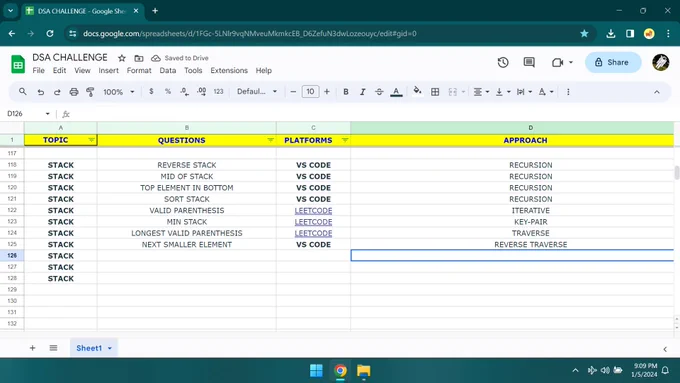Open LEETCODE link for LONGEST VALID PARENTHESIS
Image resolution: width=680 pixels, height=383 pixels.
tap(313, 233)
